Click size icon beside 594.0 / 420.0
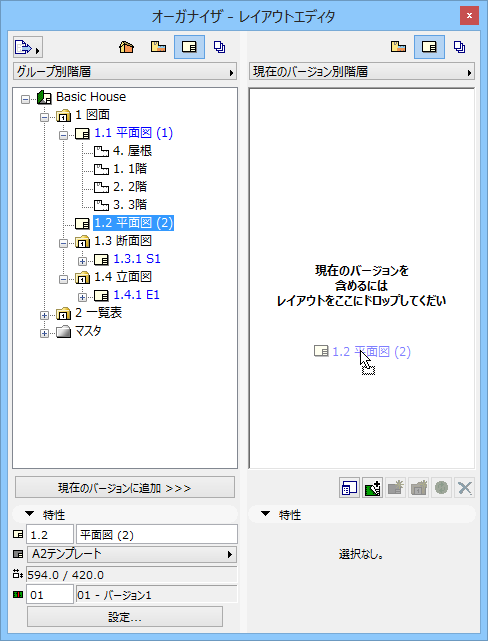488x641 pixels. [x=18, y=574]
